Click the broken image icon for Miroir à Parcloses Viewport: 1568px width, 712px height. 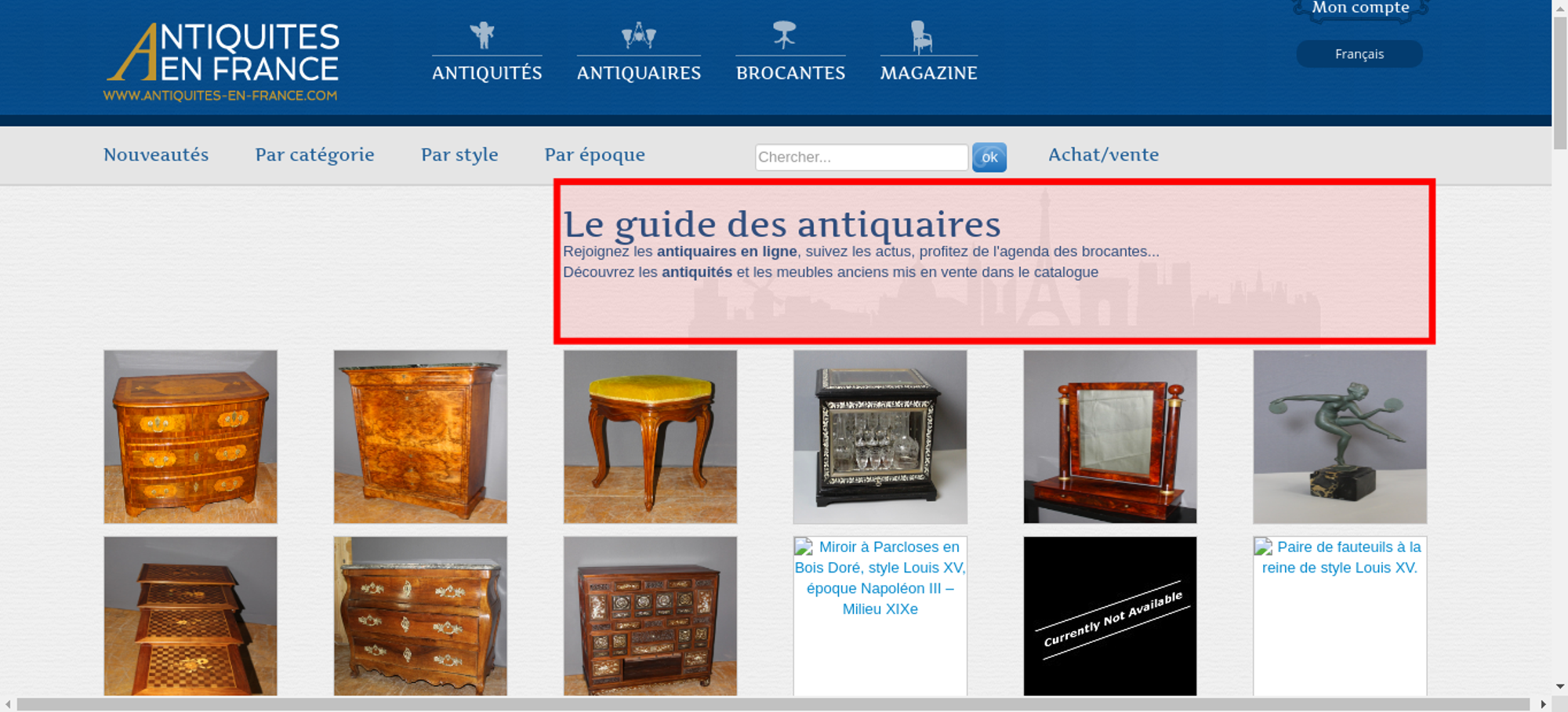coord(804,547)
